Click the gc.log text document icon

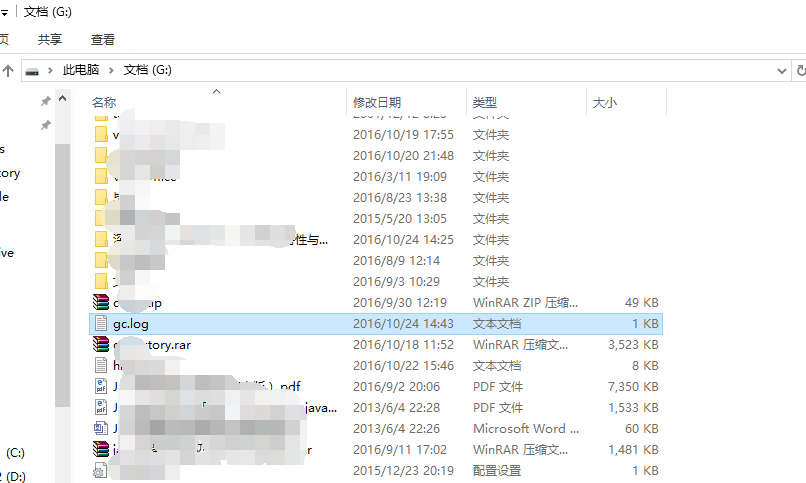click(x=101, y=324)
